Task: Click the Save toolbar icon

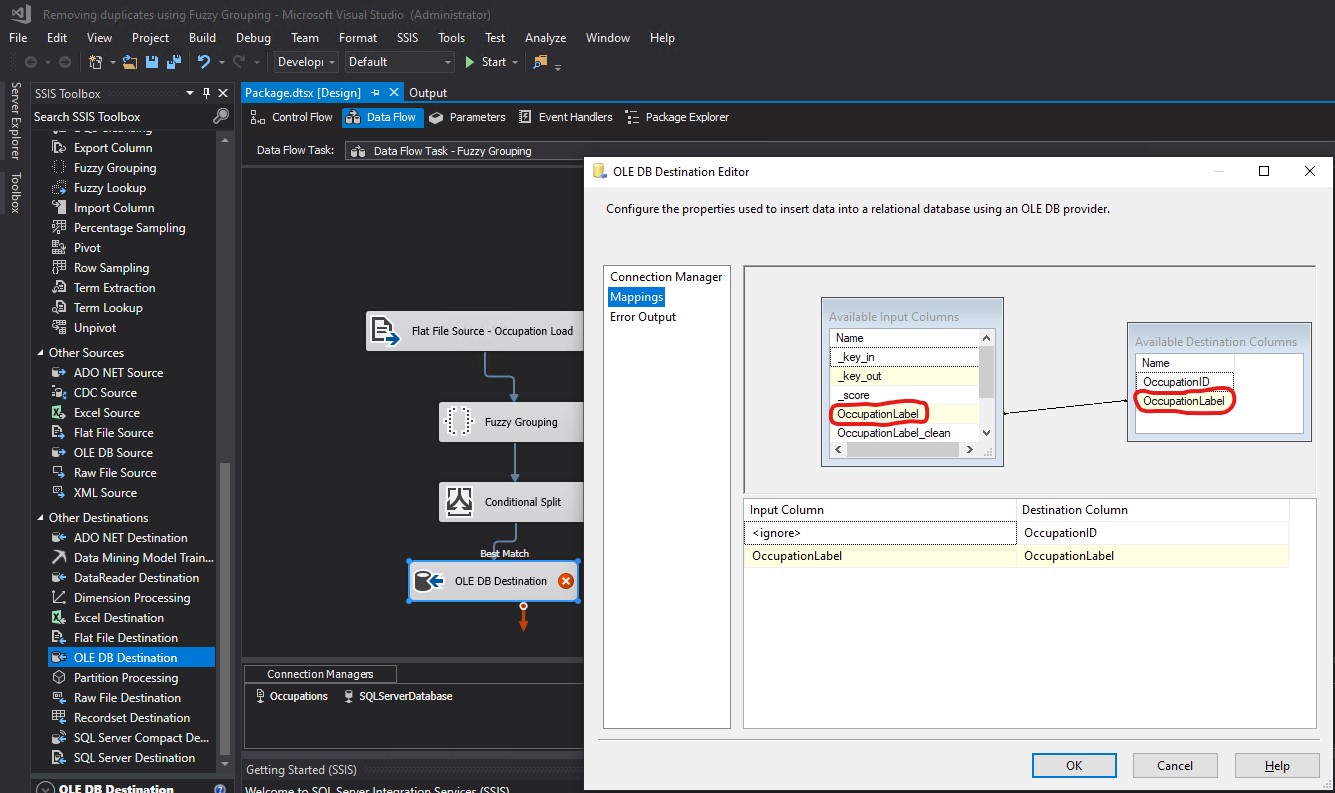Action: pyautogui.click(x=152, y=62)
